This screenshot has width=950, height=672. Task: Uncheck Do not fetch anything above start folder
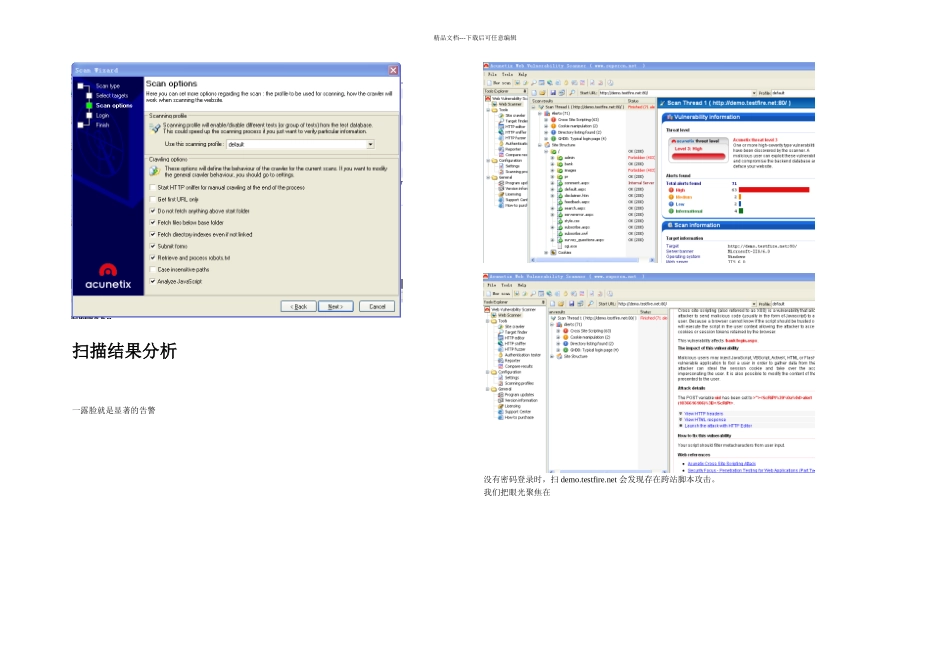pyautogui.click(x=153, y=211)
